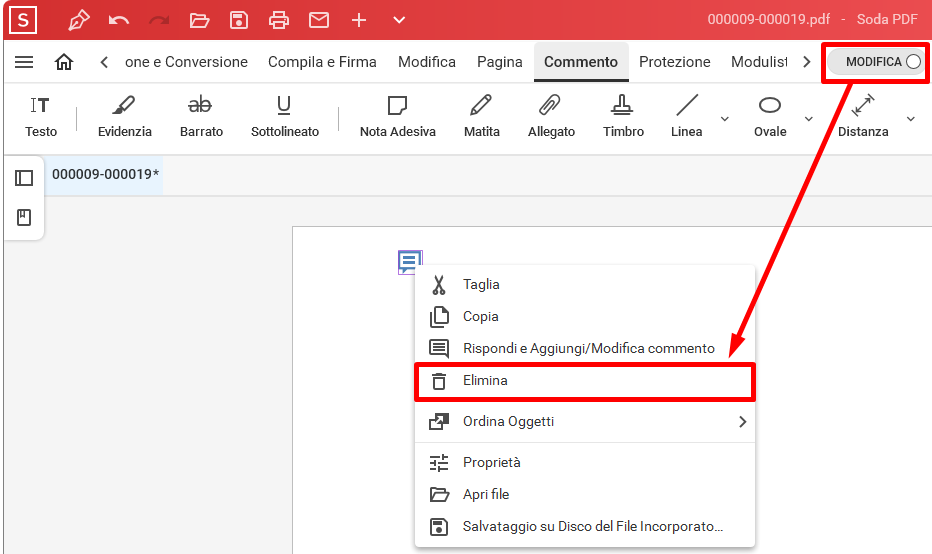
Task: Switch to the Protezione tab
Action: click(675, 62)
